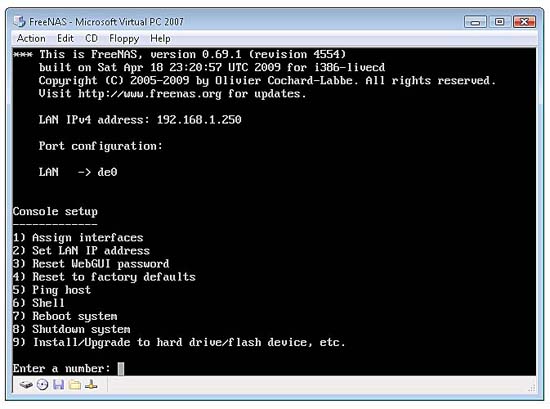Image resolution: width=550 pixels, height=409 pixels.
Task: Click the shared folders status icon
Action: (75, 385)
